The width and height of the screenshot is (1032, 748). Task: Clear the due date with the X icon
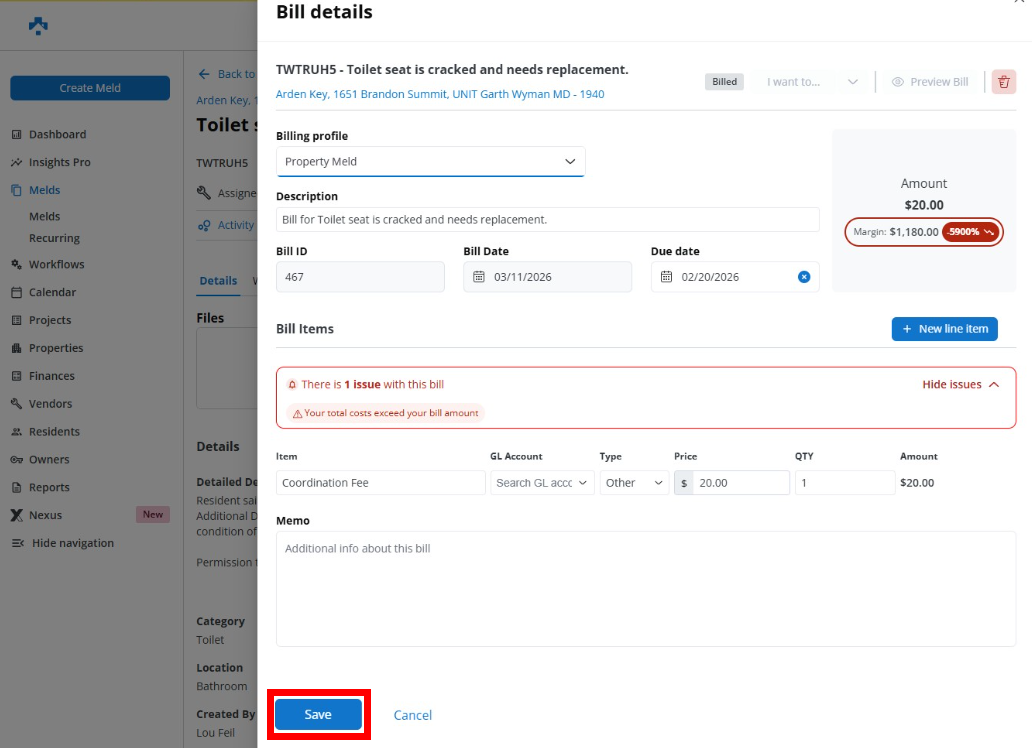pos(804,277)
